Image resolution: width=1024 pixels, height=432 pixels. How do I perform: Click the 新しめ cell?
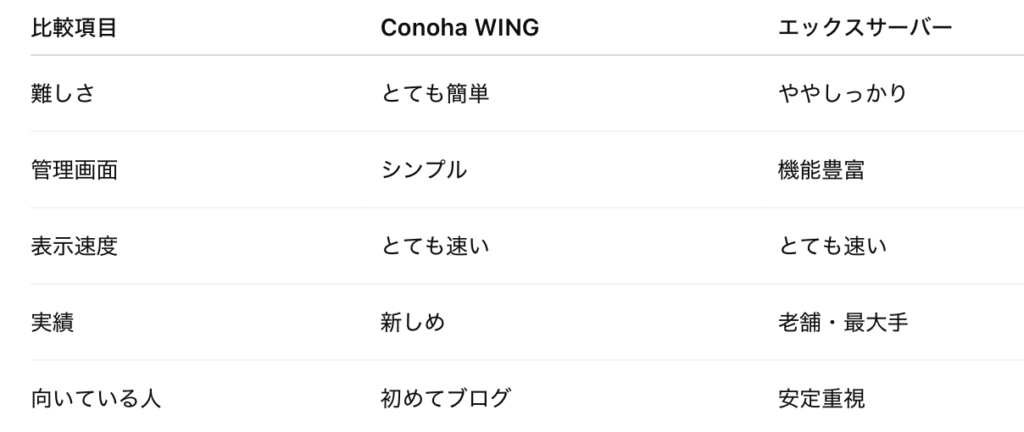(413, 322)
